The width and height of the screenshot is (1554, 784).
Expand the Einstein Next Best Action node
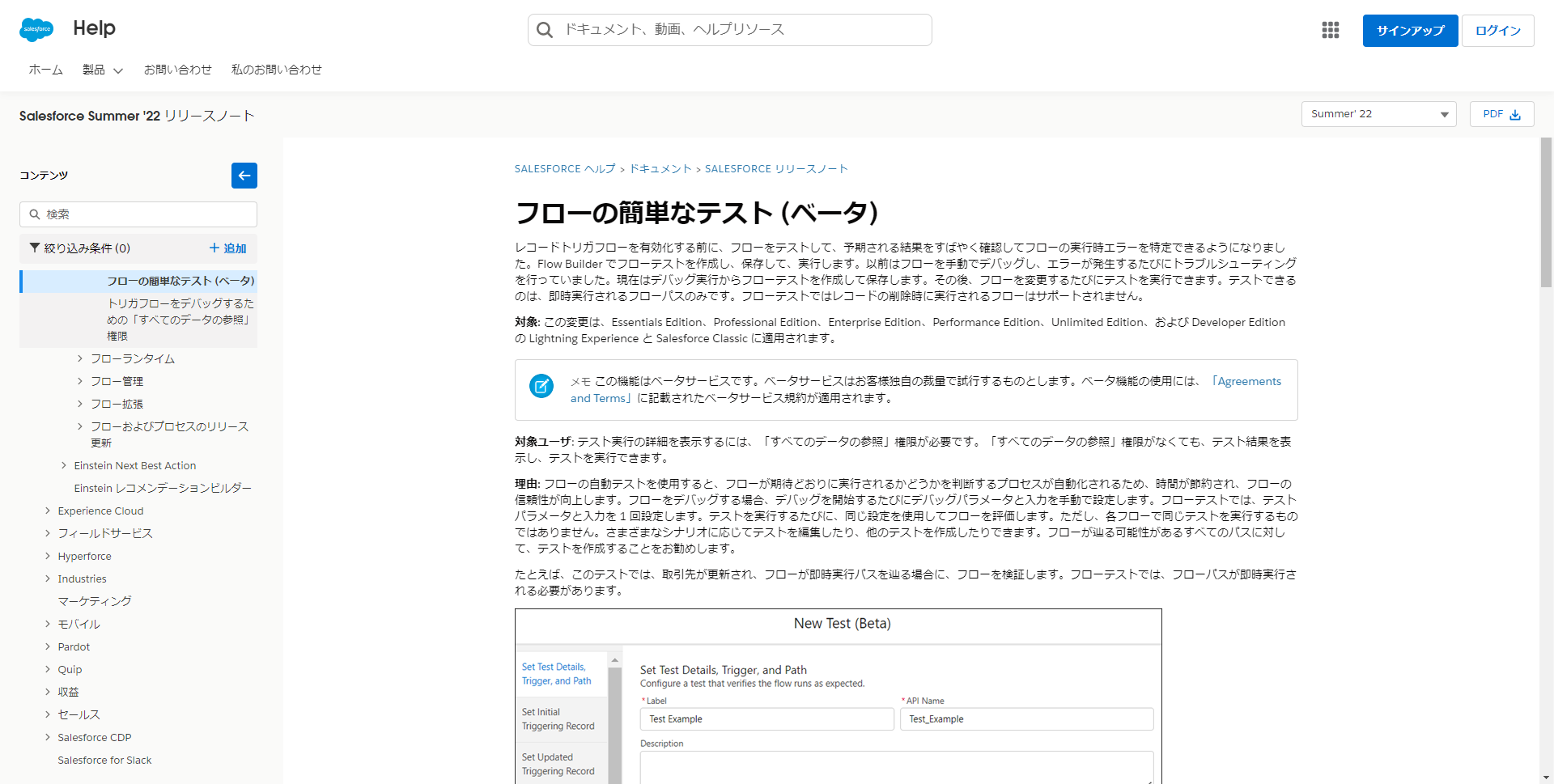[x=64, y=465]
